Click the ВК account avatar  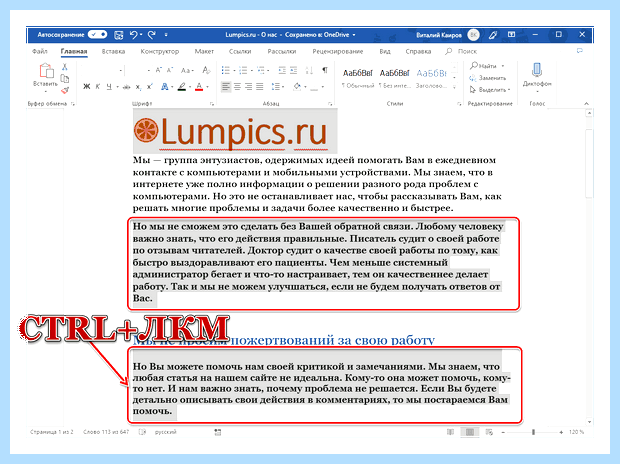pyautogui.click(x=473, y=35)
